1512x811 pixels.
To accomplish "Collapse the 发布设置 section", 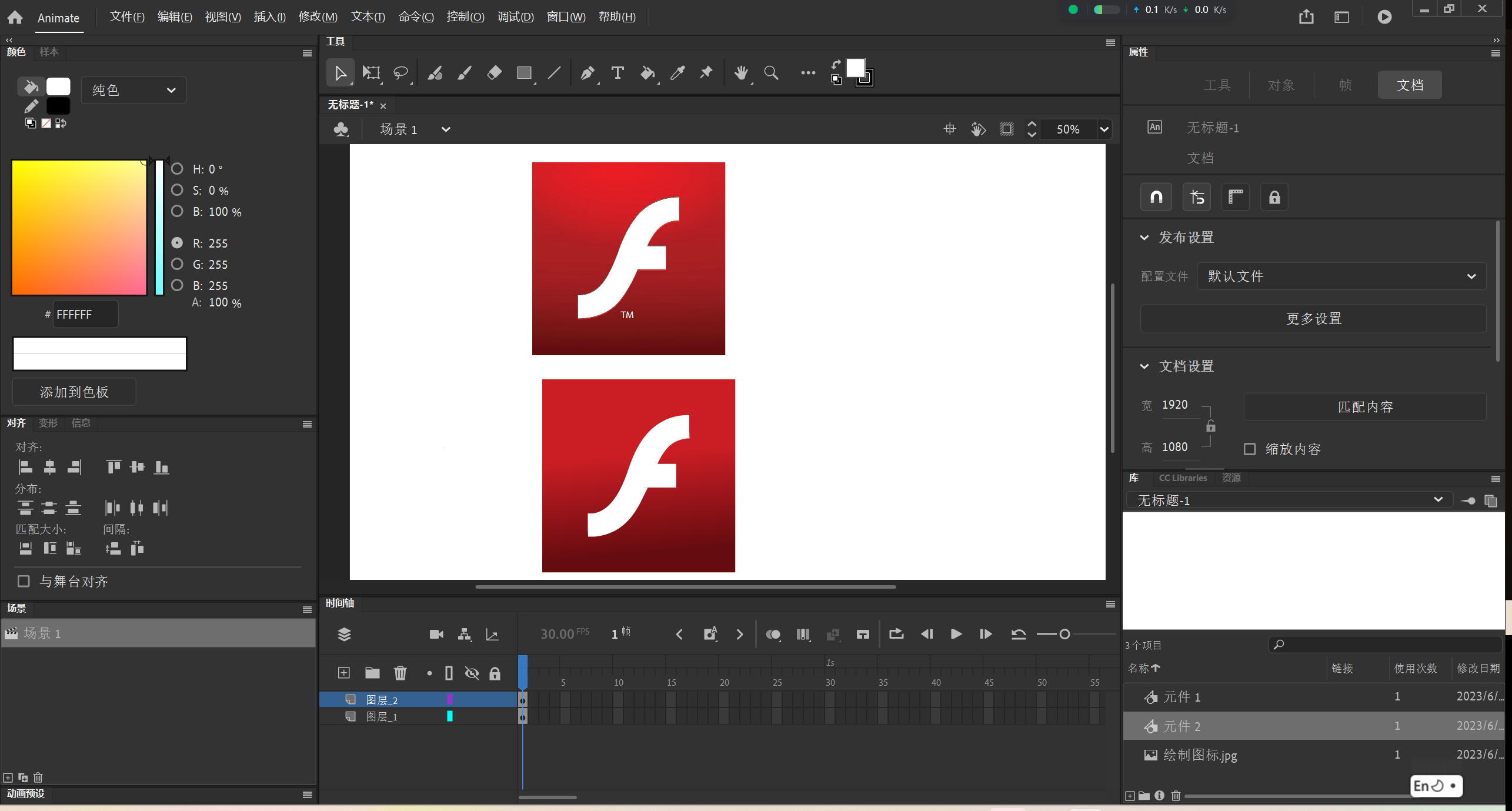I will click(1144, 238).
